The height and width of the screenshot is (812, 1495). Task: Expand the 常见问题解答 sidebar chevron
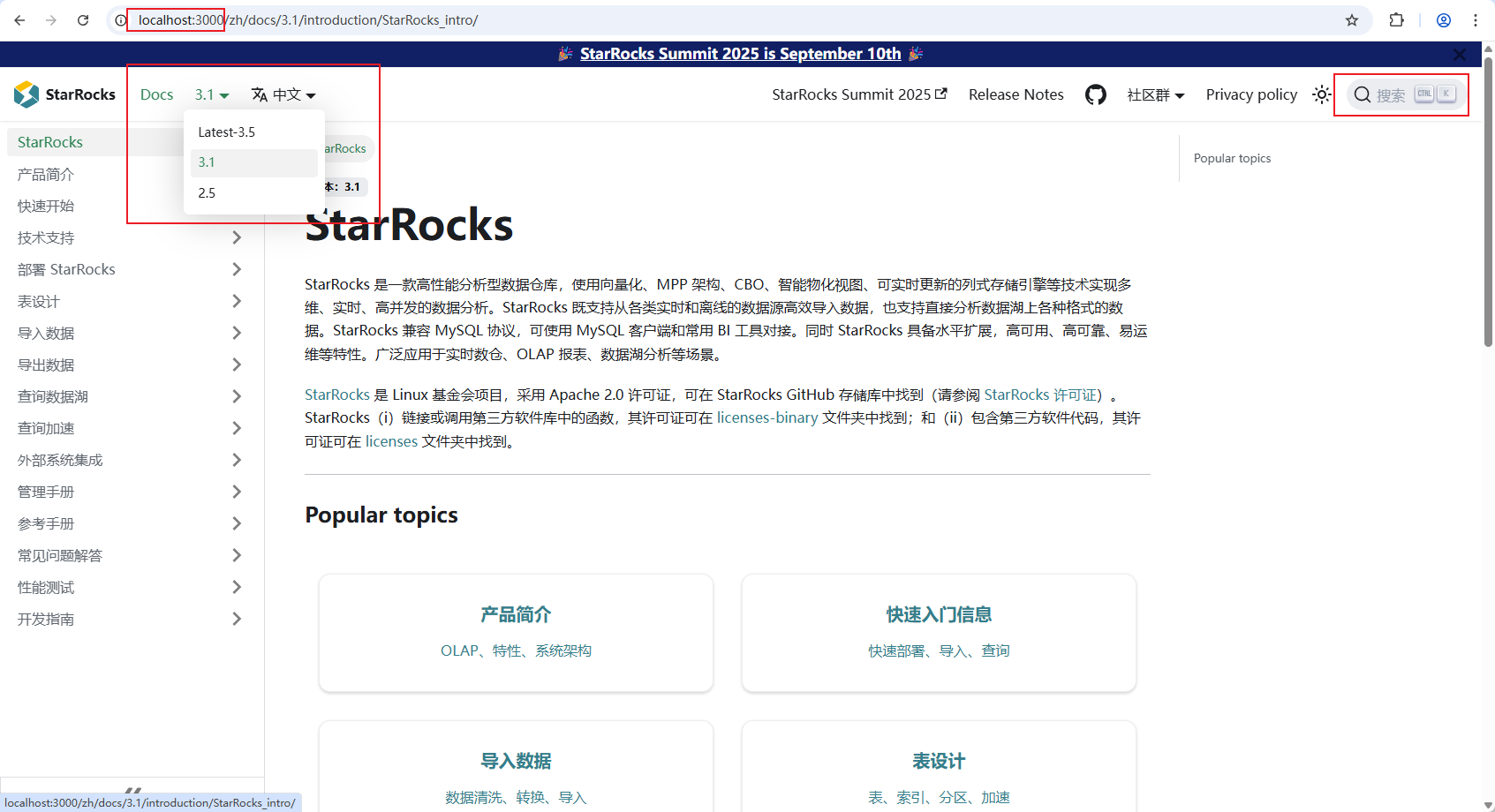[237, 555]
